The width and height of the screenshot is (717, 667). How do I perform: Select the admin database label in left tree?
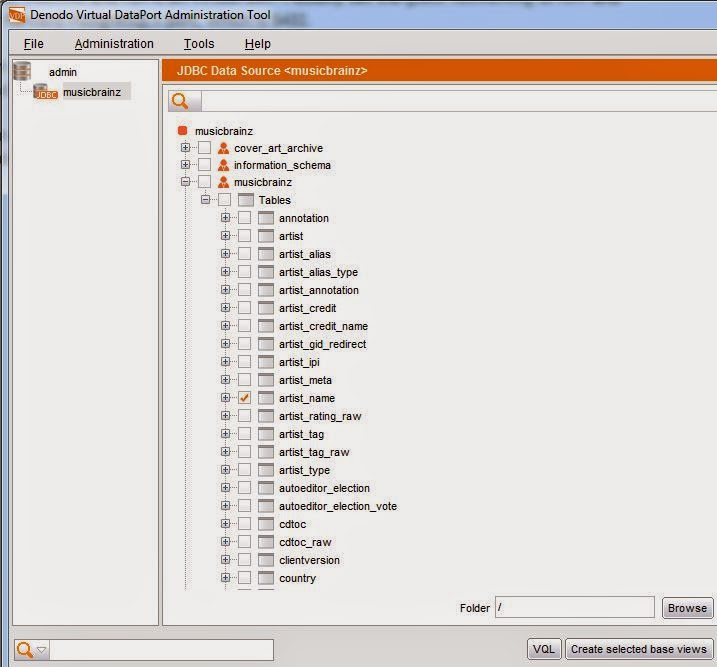(x=63, y=72)
